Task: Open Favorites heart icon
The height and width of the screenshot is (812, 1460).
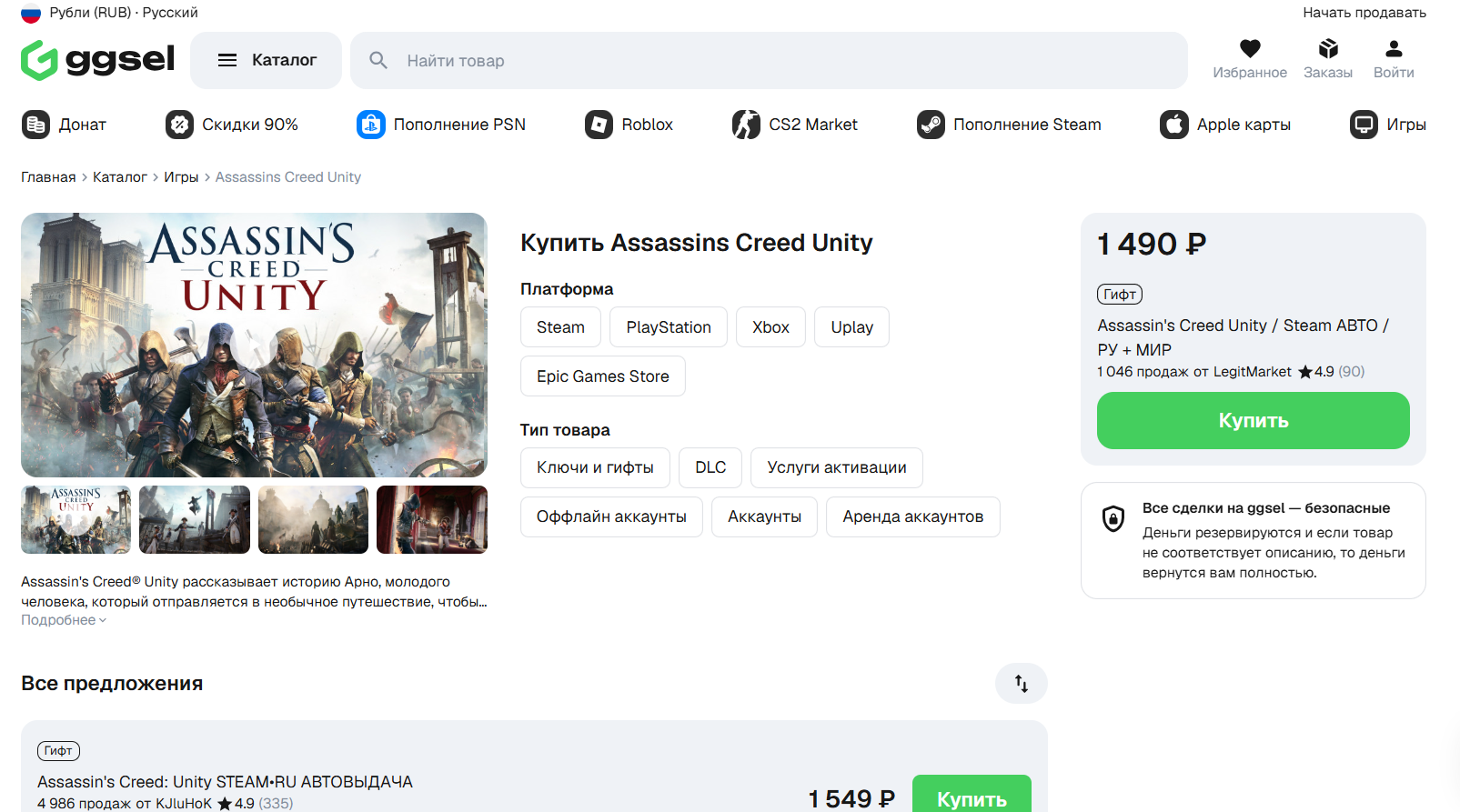Action: coord(1250,49)
